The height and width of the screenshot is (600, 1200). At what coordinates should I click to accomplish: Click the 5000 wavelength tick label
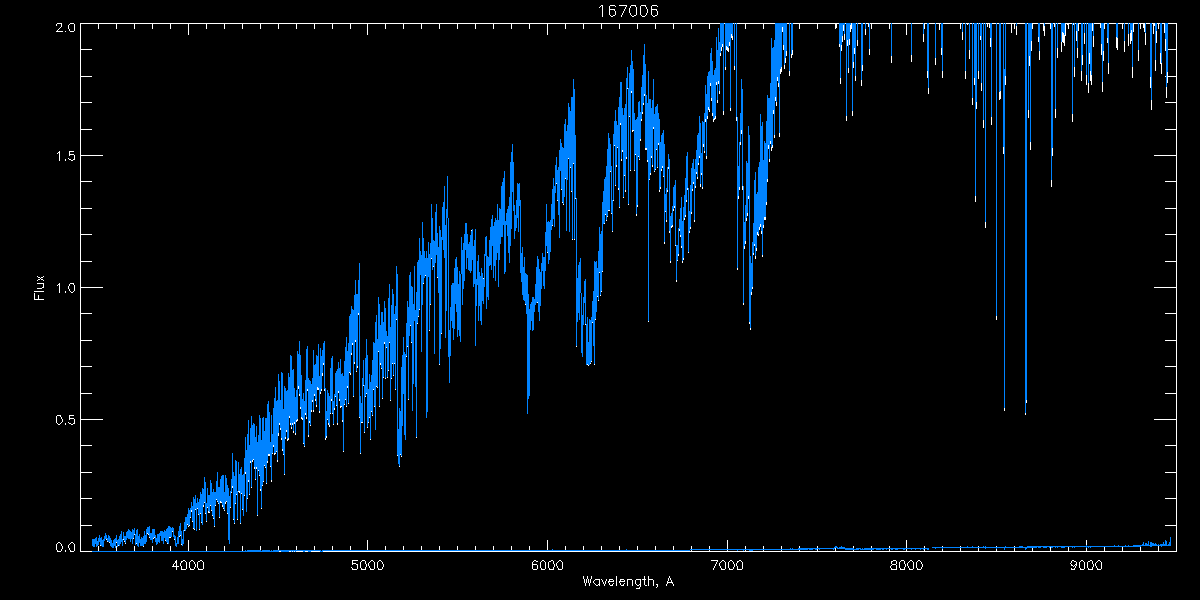pos(367,566)
